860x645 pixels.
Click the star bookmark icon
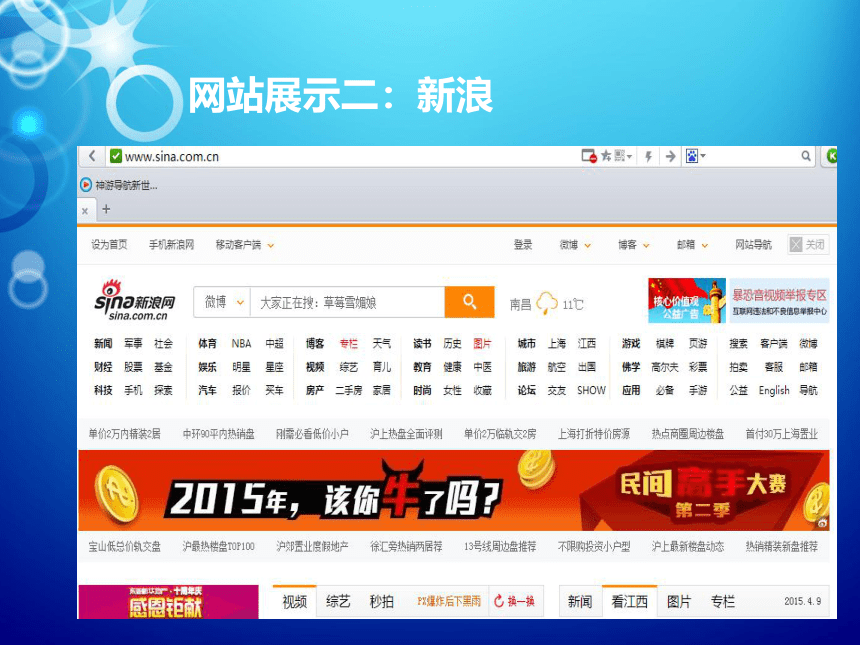pos(606,156)
